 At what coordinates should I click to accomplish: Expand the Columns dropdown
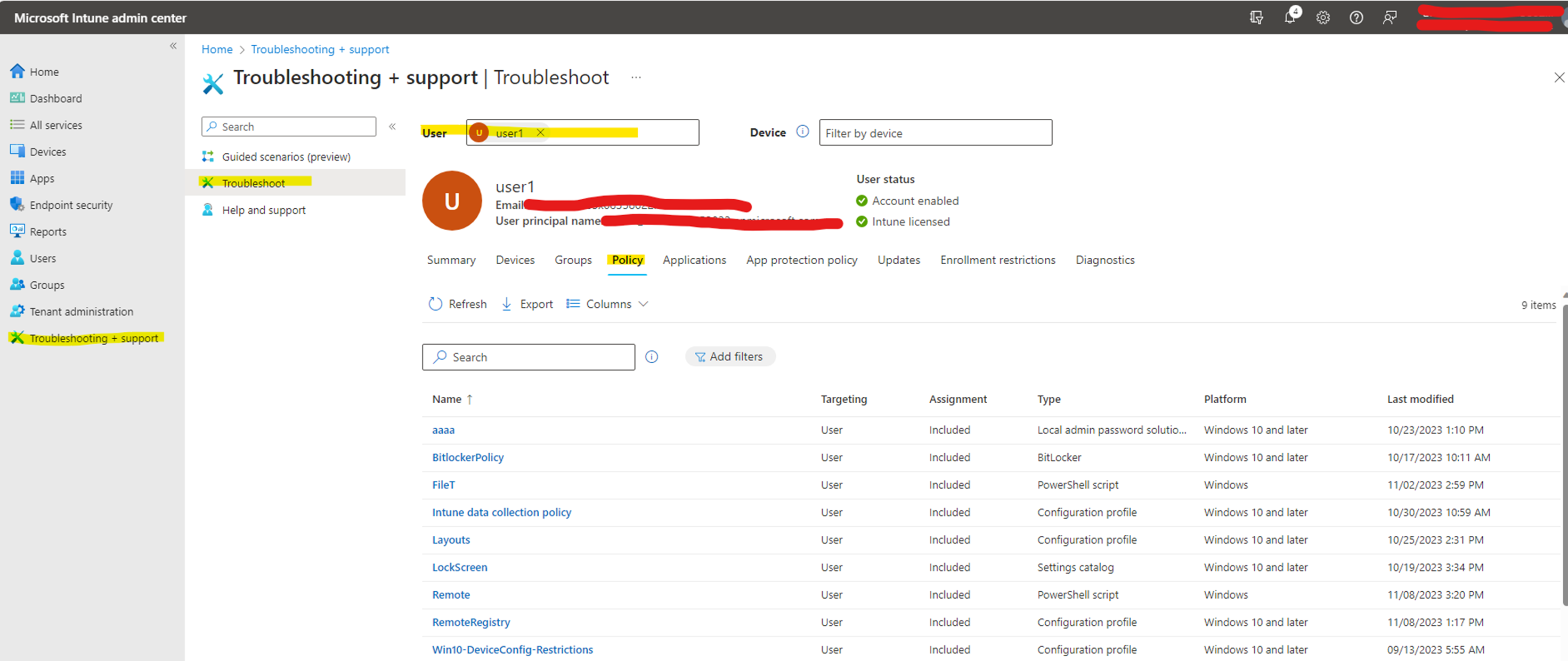607,304
